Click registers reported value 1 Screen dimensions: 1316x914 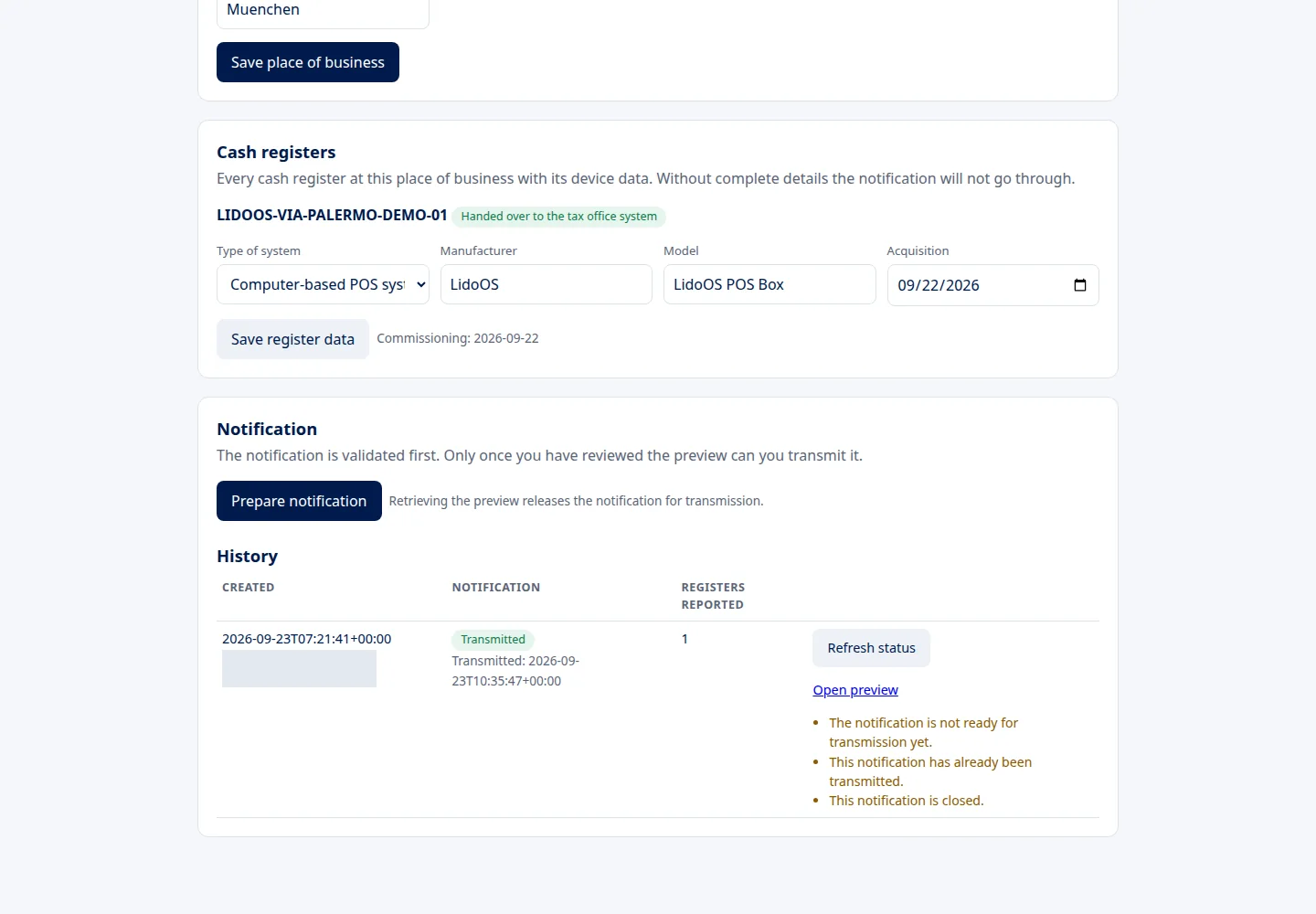pos(685,639)
